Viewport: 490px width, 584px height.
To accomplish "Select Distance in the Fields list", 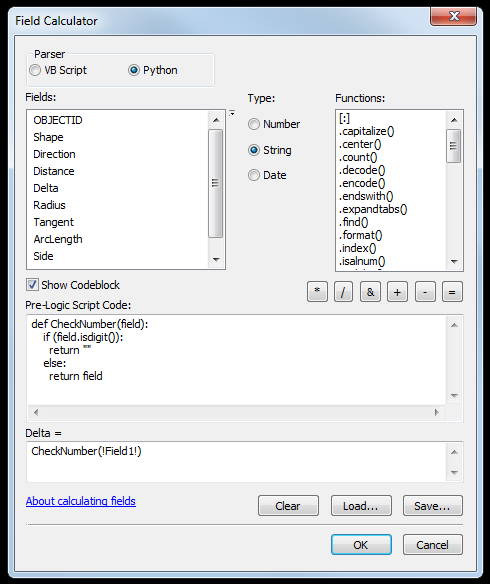I will [54, 171].
